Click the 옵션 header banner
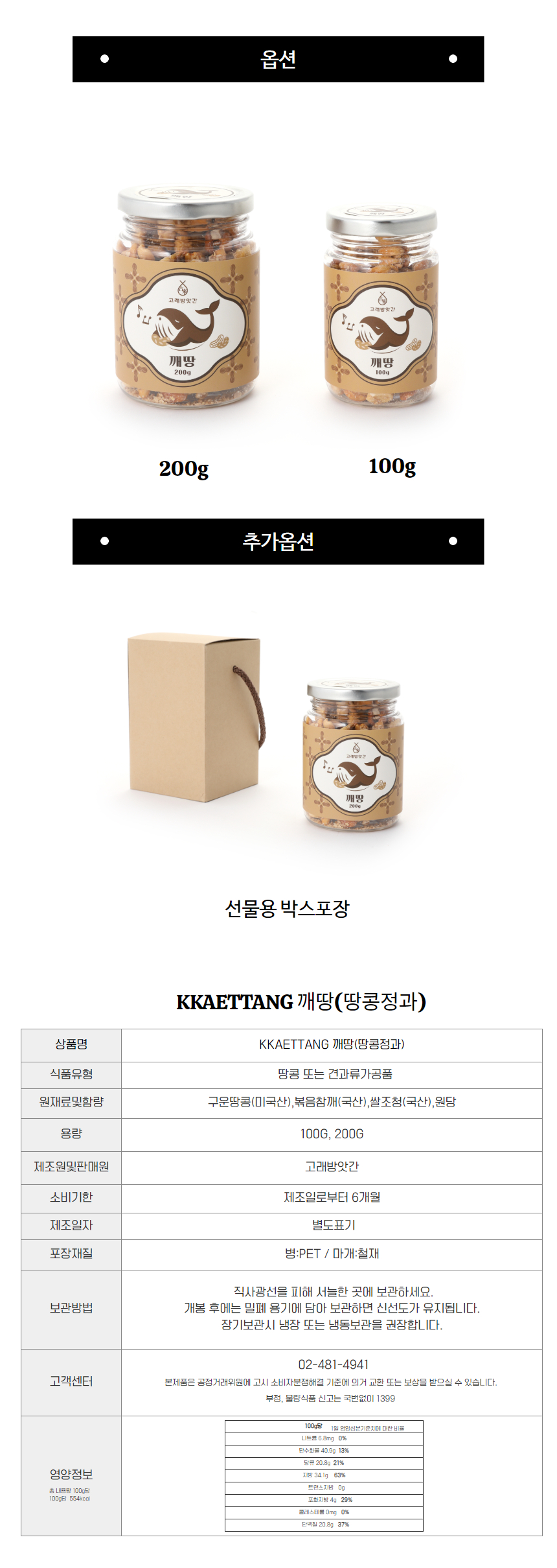The image size is (557, 1568). tap(278, 59)
